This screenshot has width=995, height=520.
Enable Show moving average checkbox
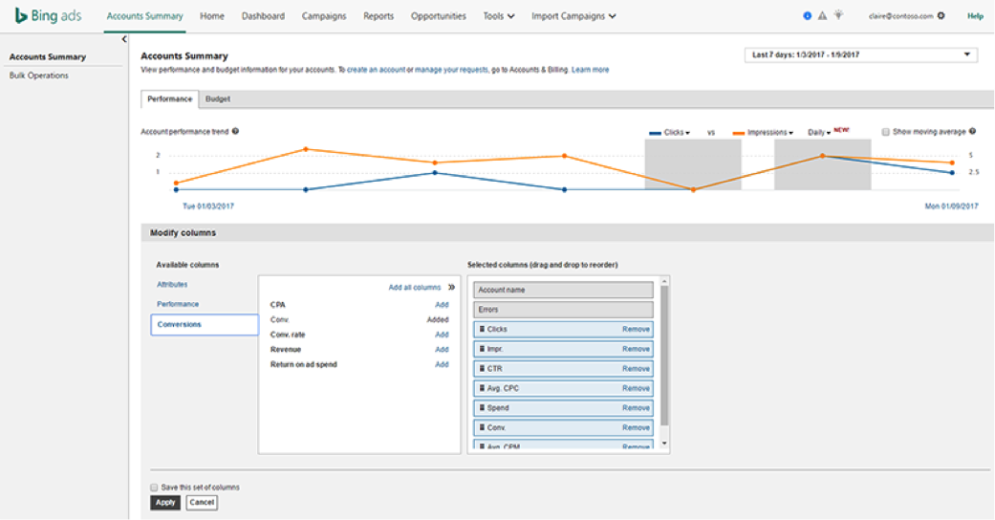(x=886, y=132)
